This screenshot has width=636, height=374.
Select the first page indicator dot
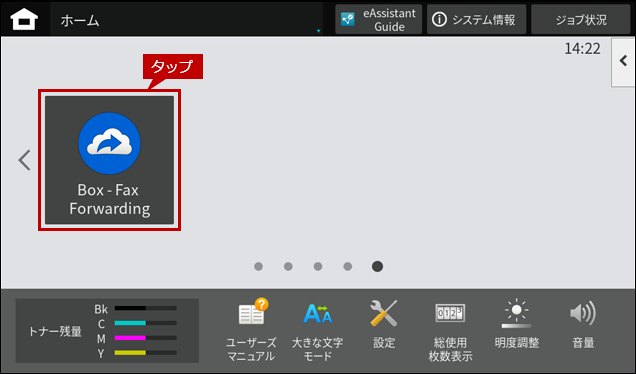[x=258, y=267]
